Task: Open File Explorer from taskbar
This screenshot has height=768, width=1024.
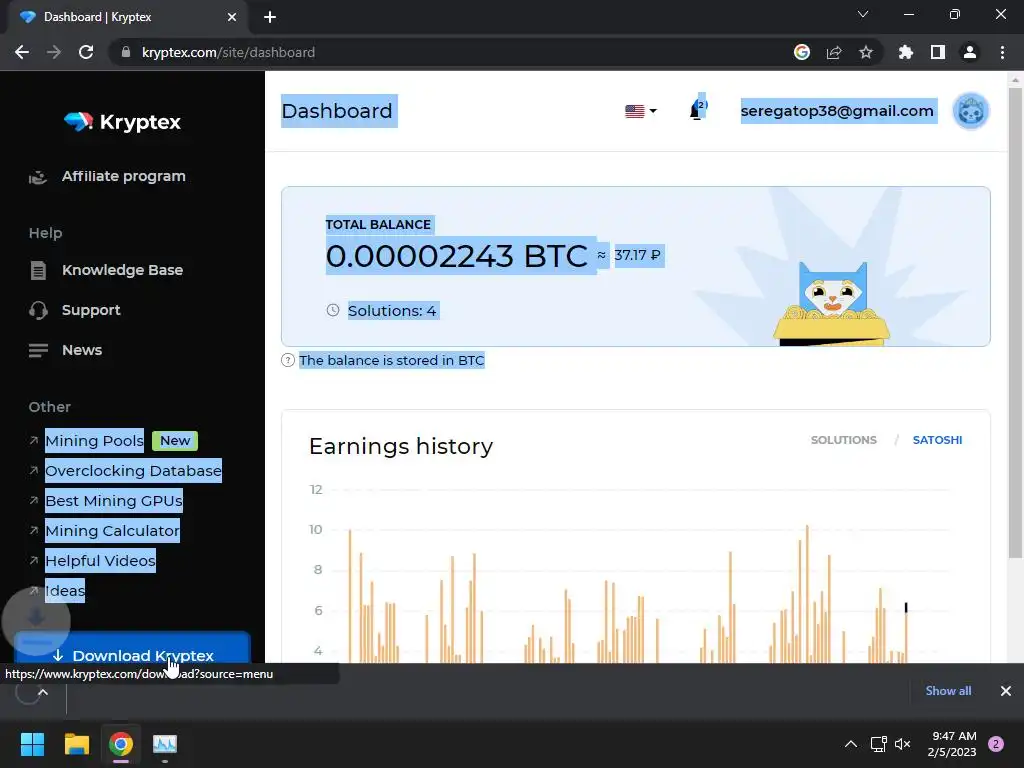Action: pos(77,744)
